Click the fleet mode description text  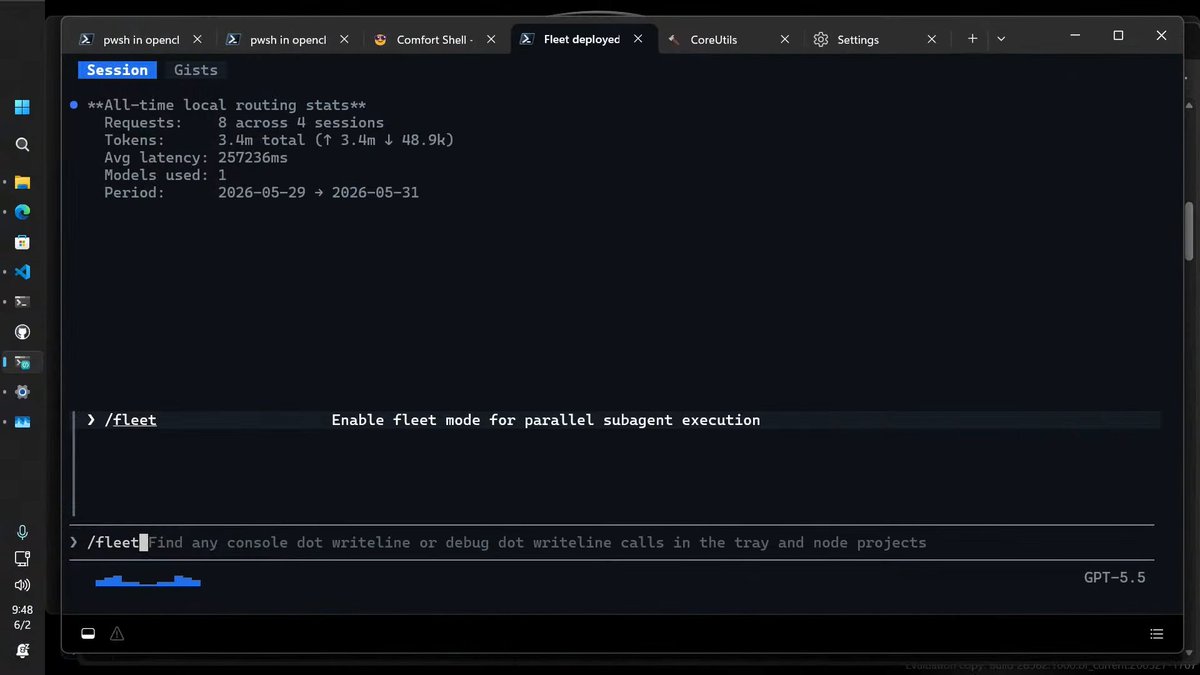(x=546, y=420)
